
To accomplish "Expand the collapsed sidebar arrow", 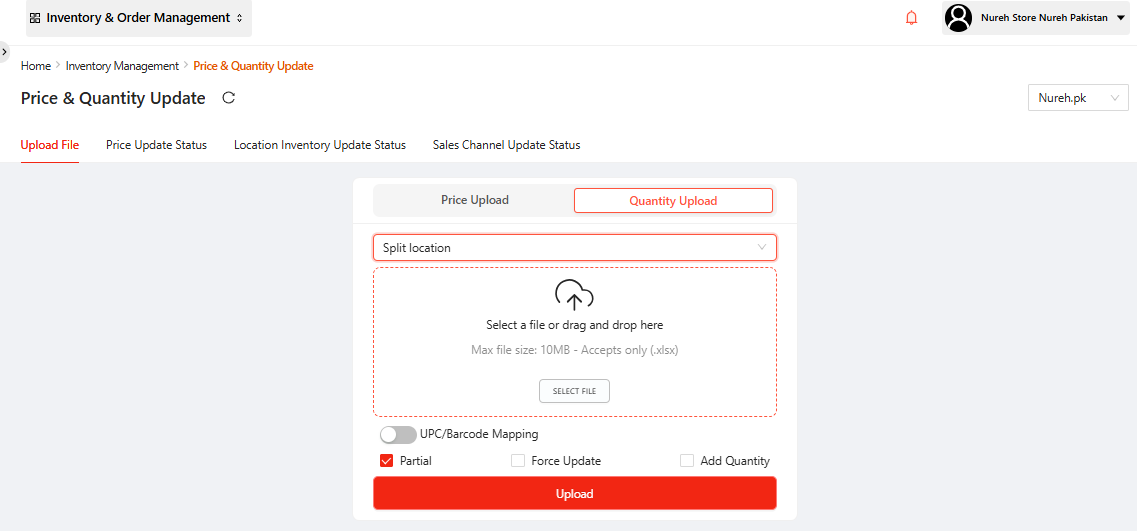I will 5,51.
